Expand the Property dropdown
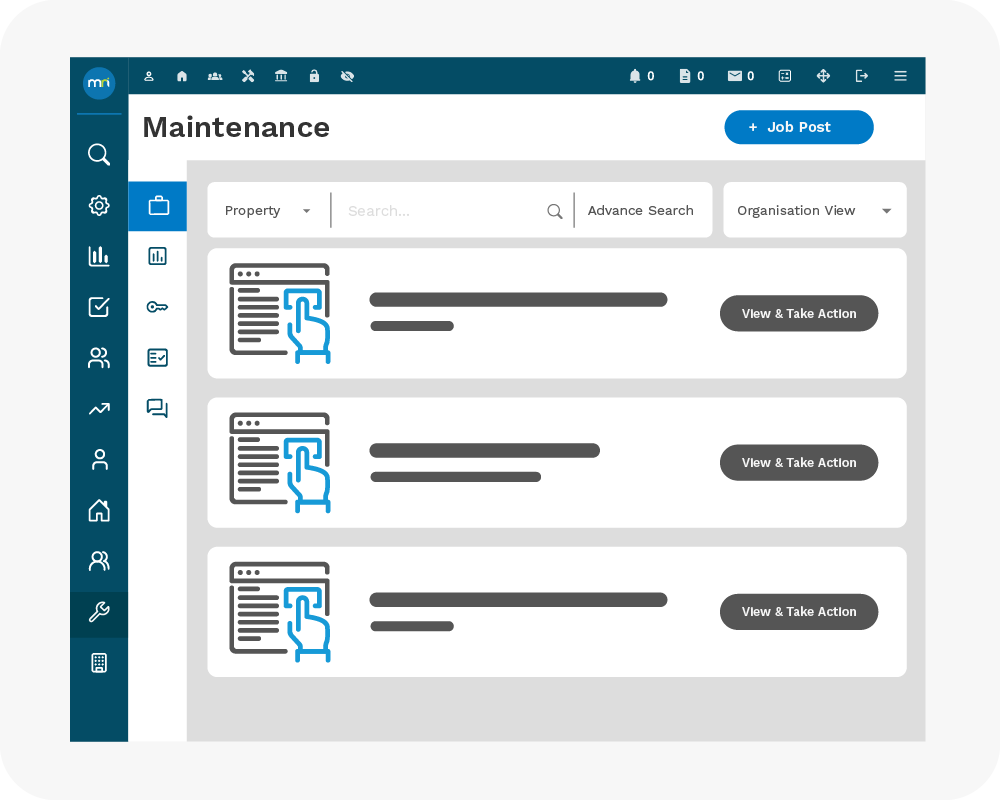The image size is (1000, 800). [267, 211]
